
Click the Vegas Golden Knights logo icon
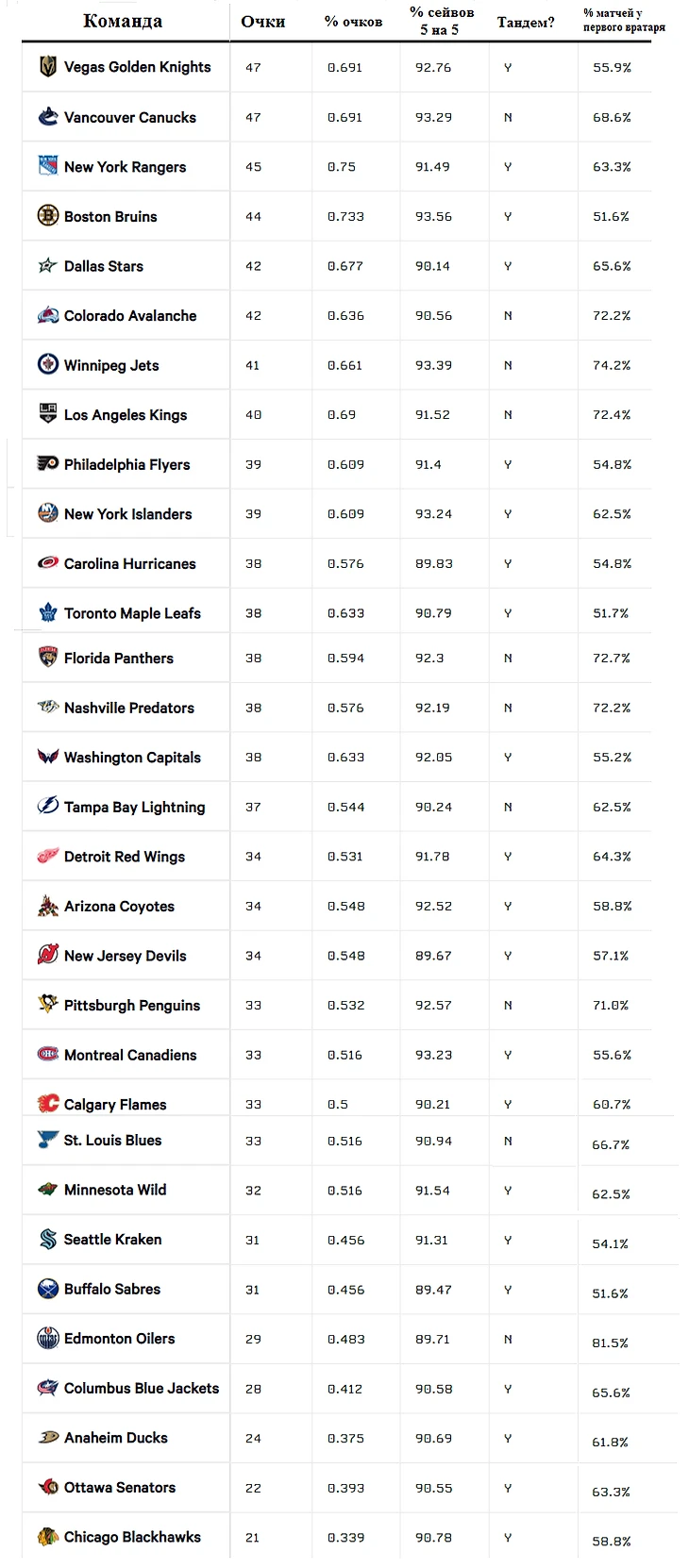(48, 67)
